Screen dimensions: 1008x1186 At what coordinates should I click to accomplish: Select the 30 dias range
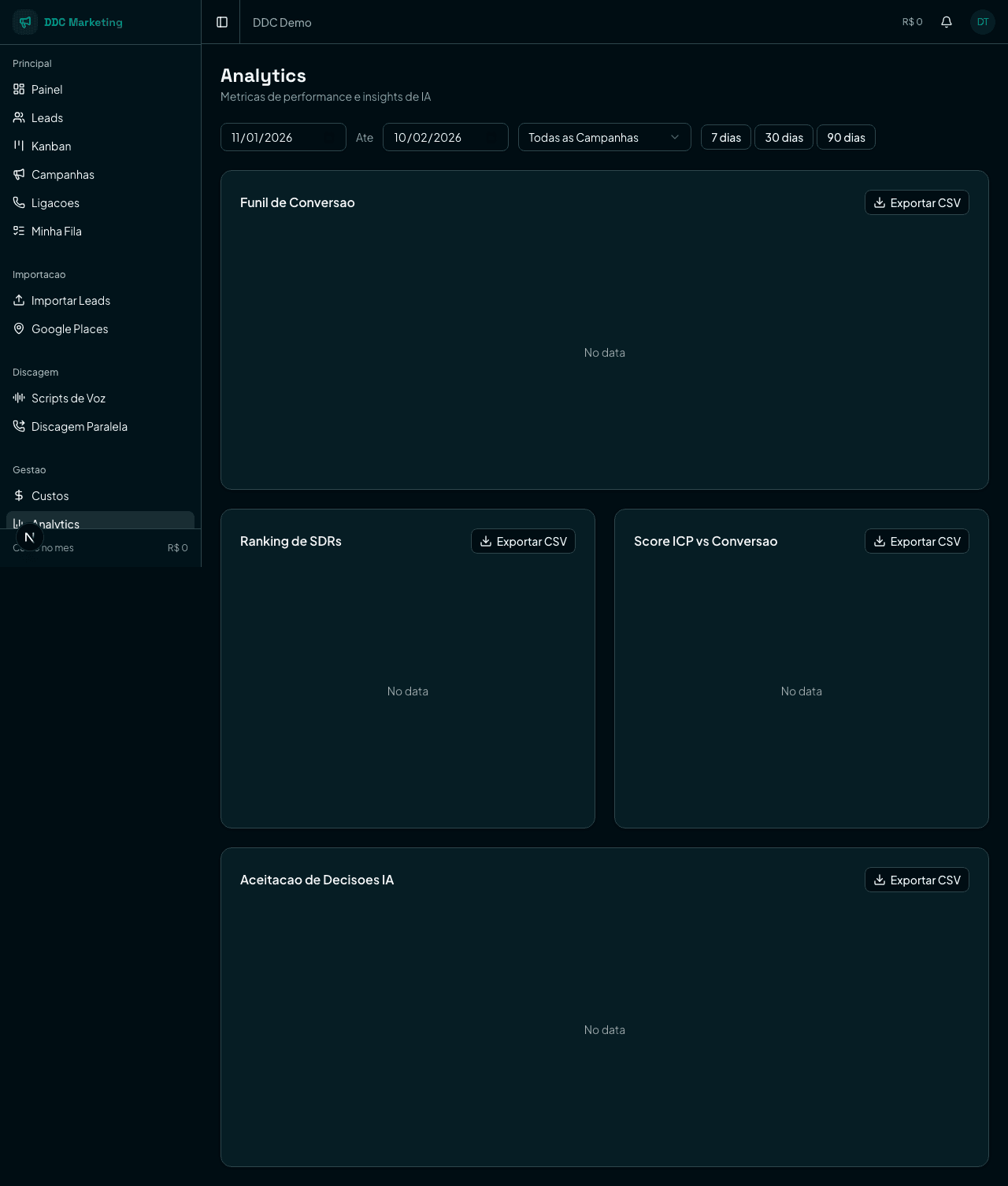point(784,137)
